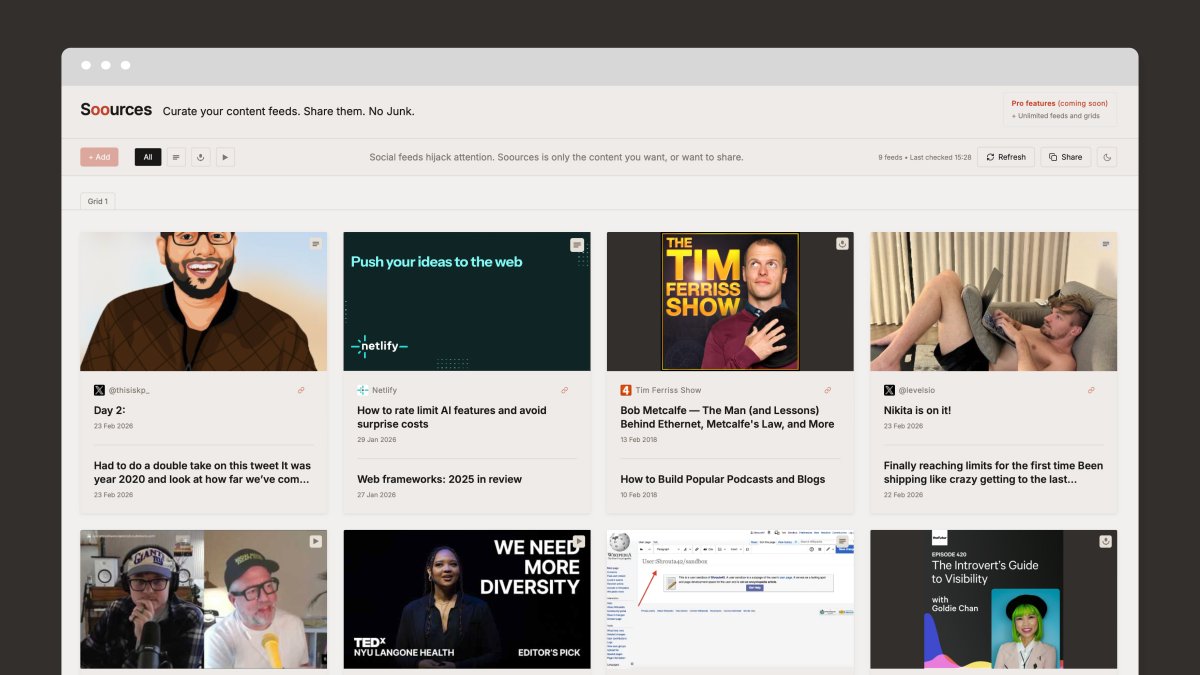Open 'The Introvert's Guide to Visibility' thumbnail
The height and width of the screenshot is (675, 1200).
[x=994, y=599]
